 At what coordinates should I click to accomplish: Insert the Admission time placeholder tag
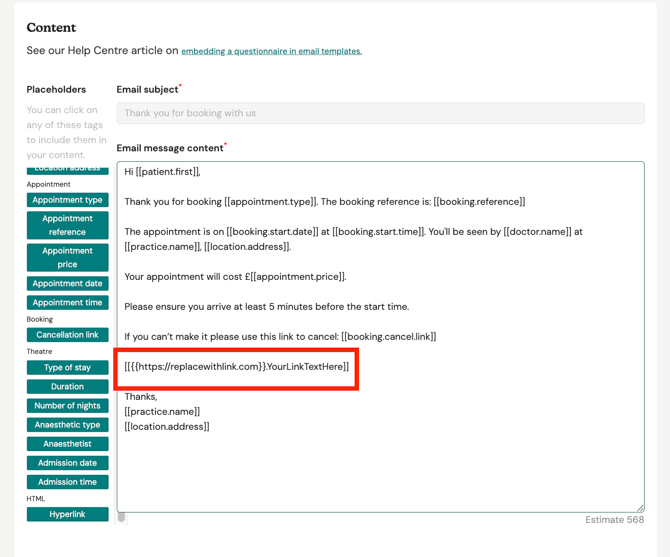tap(67, 482)
